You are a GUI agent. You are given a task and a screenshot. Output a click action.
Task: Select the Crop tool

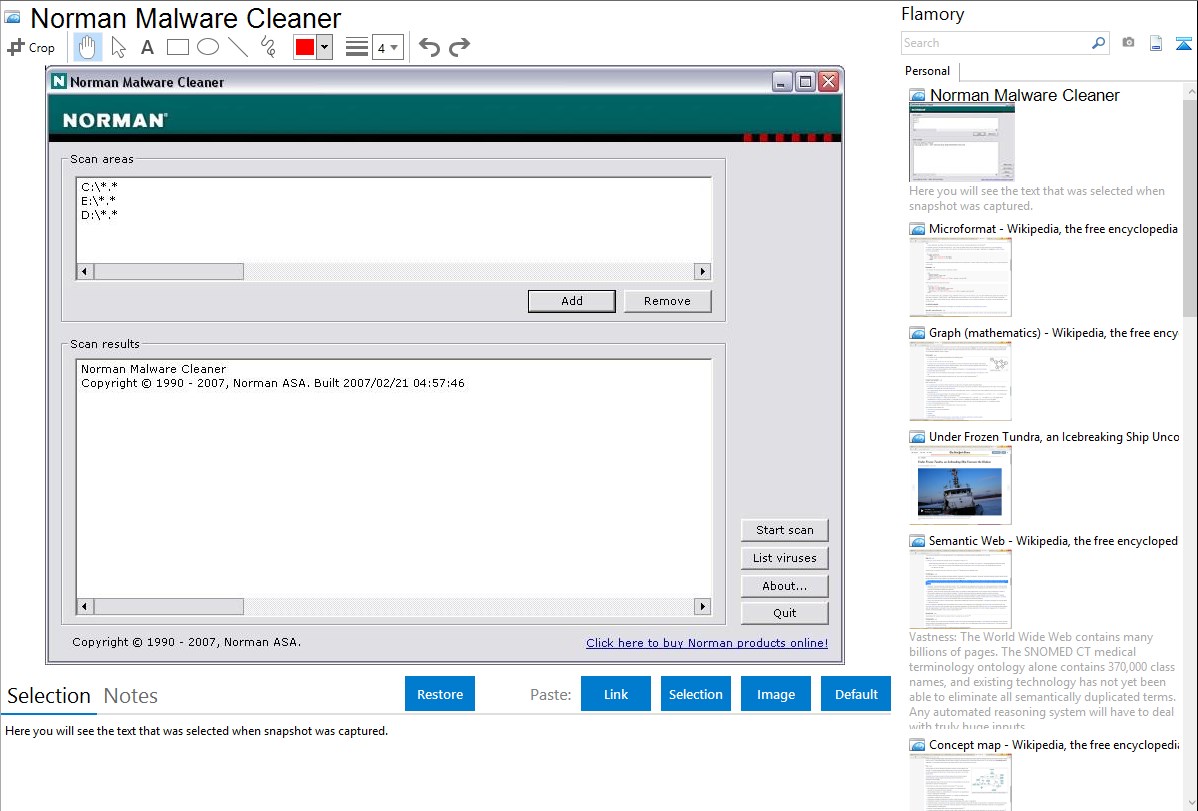pos(31,47)
